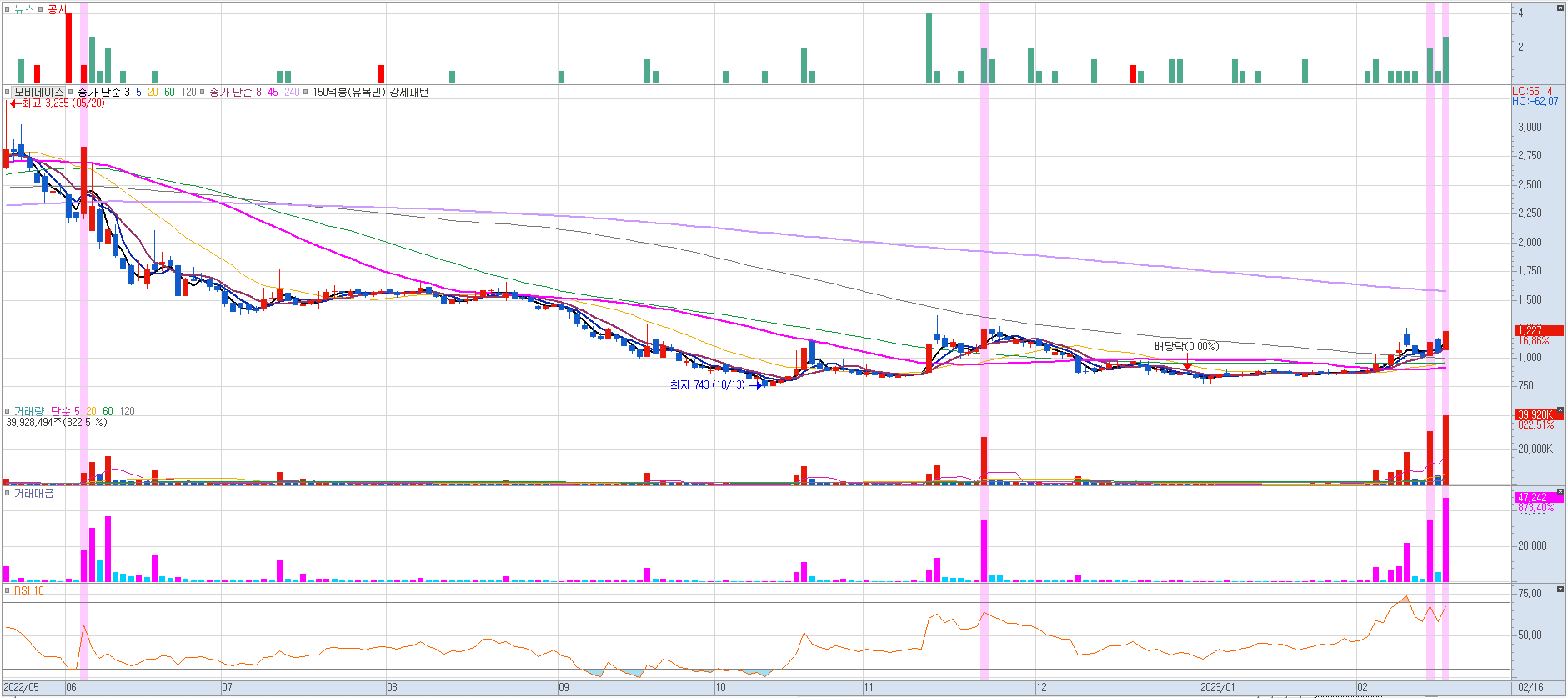
Task: Click the 거래량 indicator label
Action: tap(29, 411)
